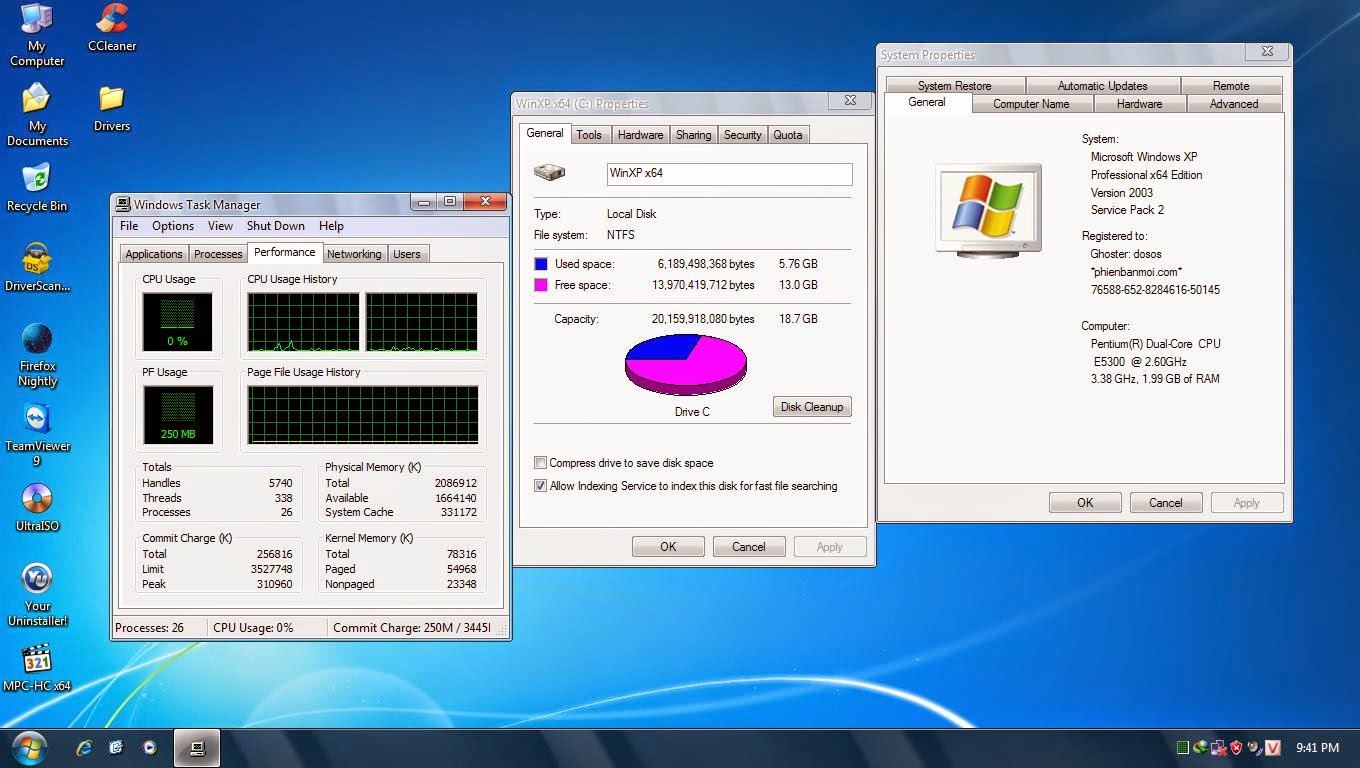Switch to the Tools tab in drive Properties
Image resolution: width=1360 pixels, height=768 pixels.
point(589,135)
